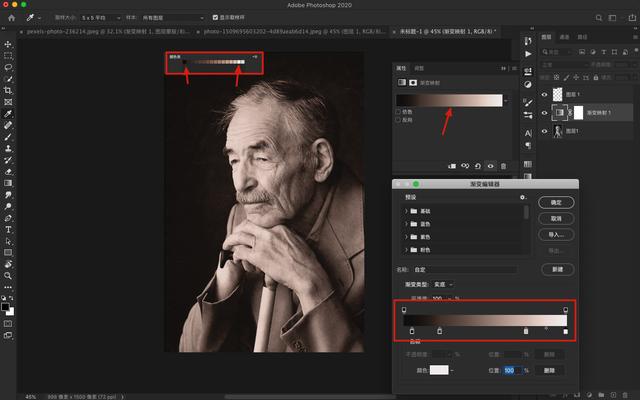640x400 pixels.
Task: Select the Lasso tool
Action: [x=8, y=67]
